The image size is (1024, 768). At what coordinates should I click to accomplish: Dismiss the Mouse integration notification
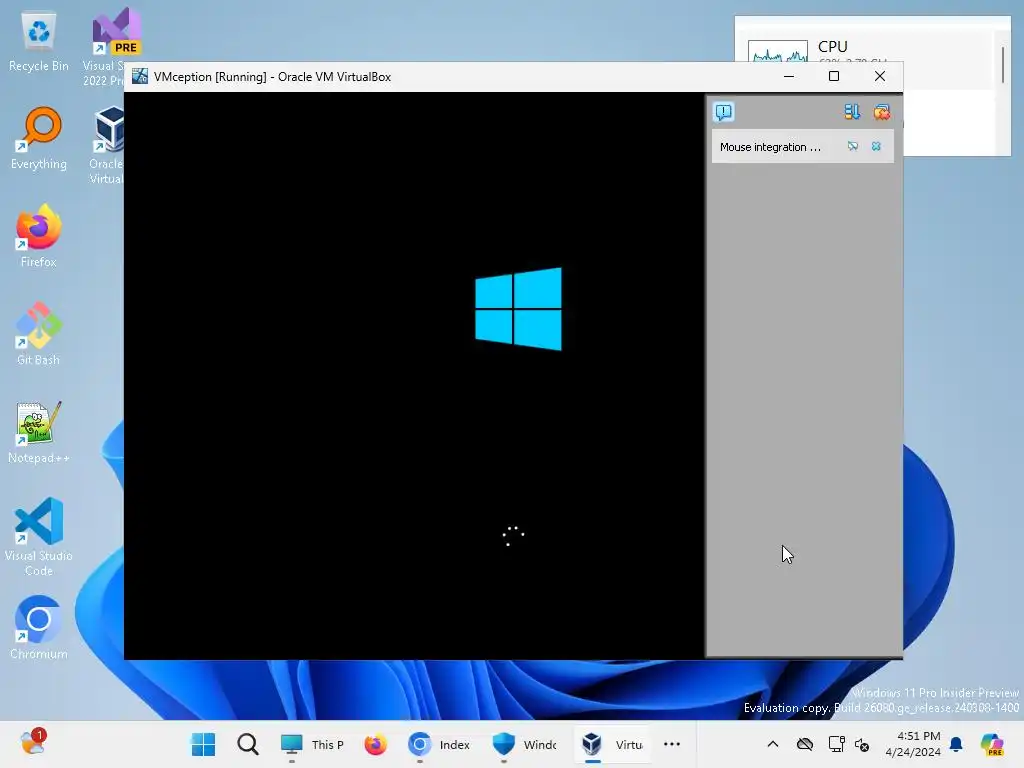click(x=876, y=146)
